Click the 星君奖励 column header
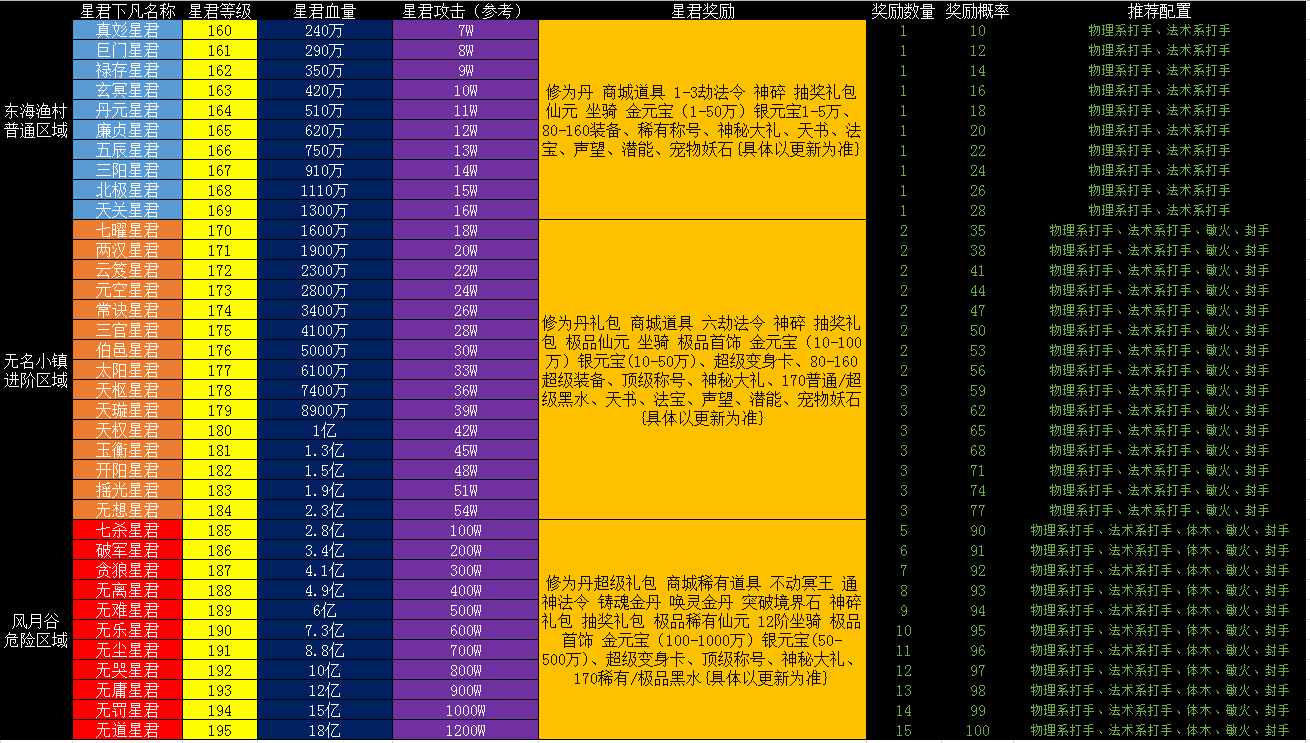 (702, 11)
